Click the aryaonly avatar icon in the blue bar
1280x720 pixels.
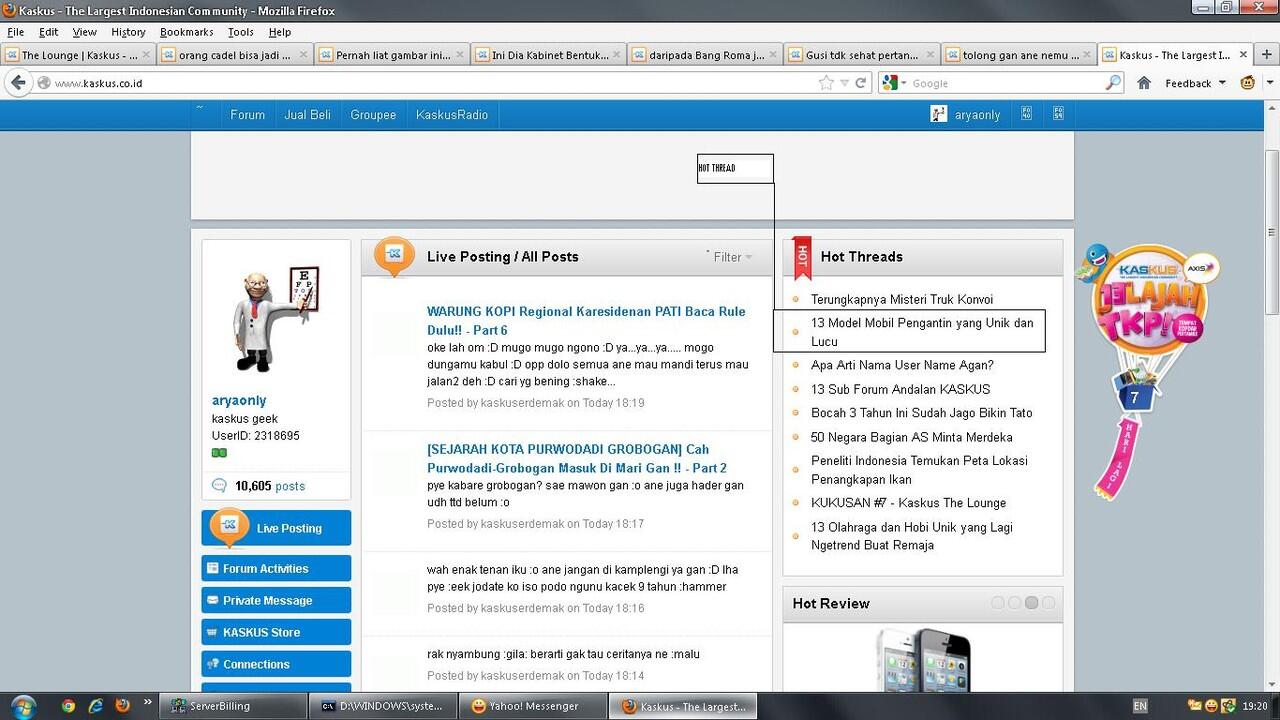(938, 114)
